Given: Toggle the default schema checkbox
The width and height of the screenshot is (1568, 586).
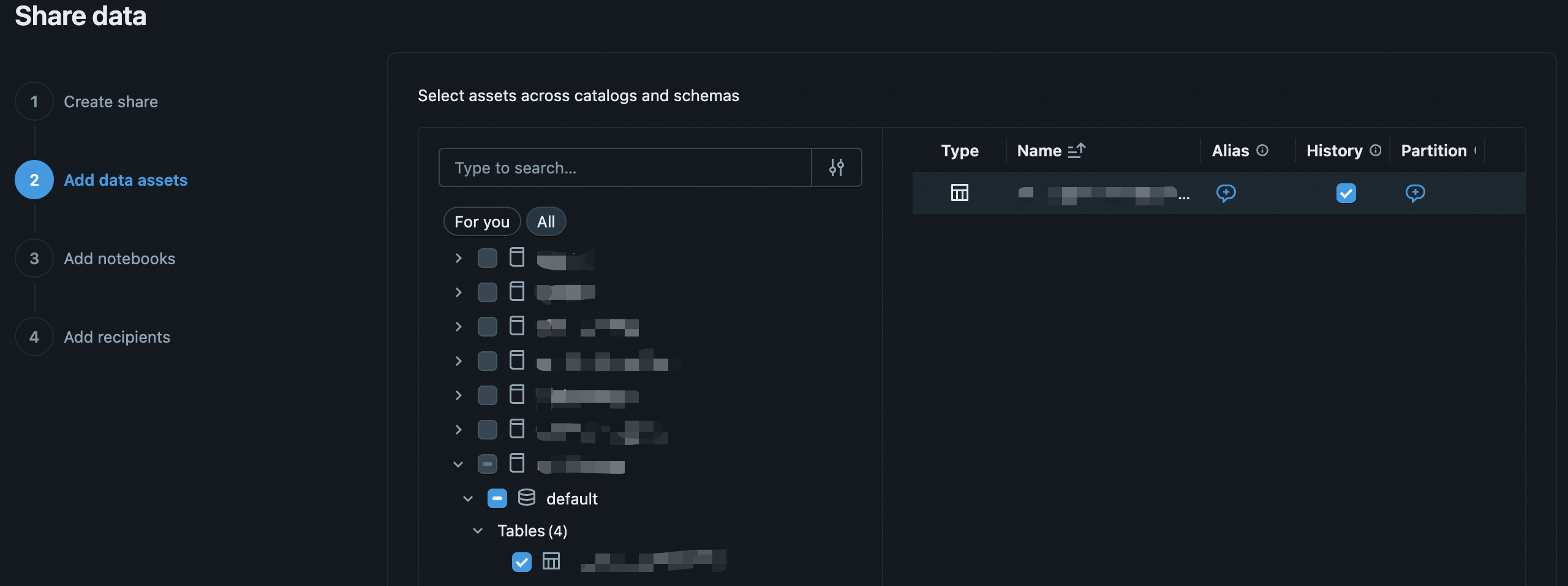Looking at the screenshot, I should (497, 498).
